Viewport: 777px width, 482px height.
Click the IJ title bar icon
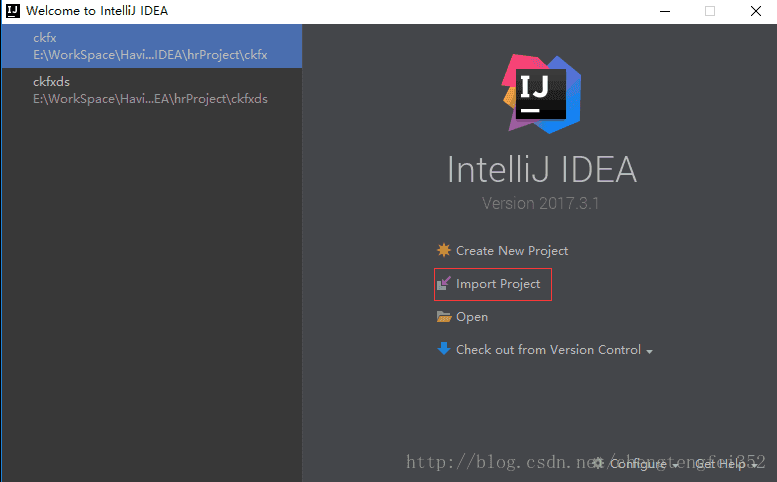click(12, 11)
